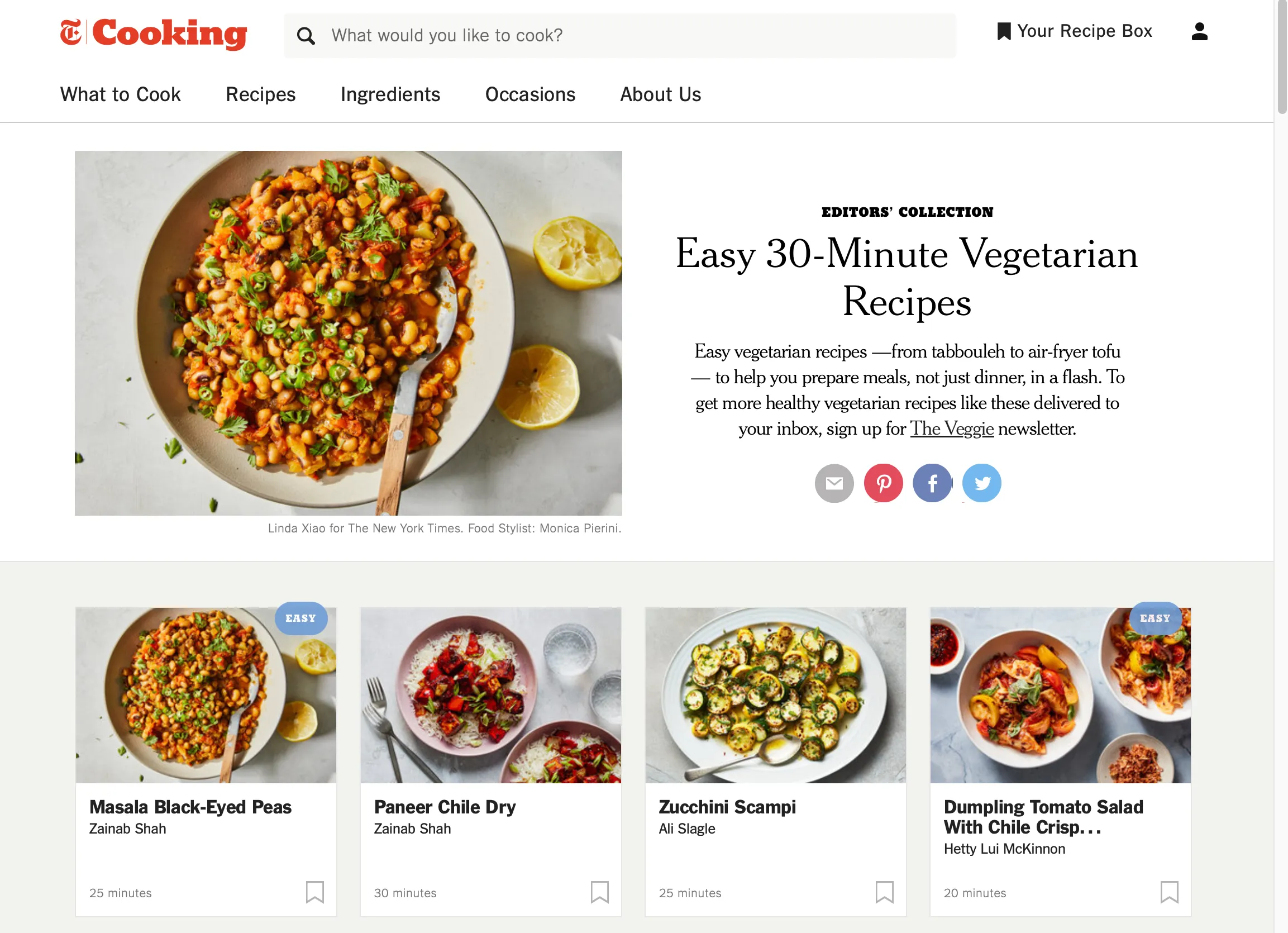
Task: Open the Ingredients menu
Action: 390,94
